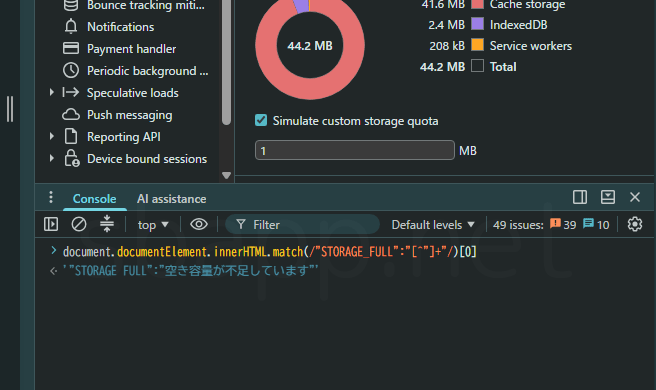Click the IndexedDB legend label
The width and height of the screenshot is (656, 390).
518,25
